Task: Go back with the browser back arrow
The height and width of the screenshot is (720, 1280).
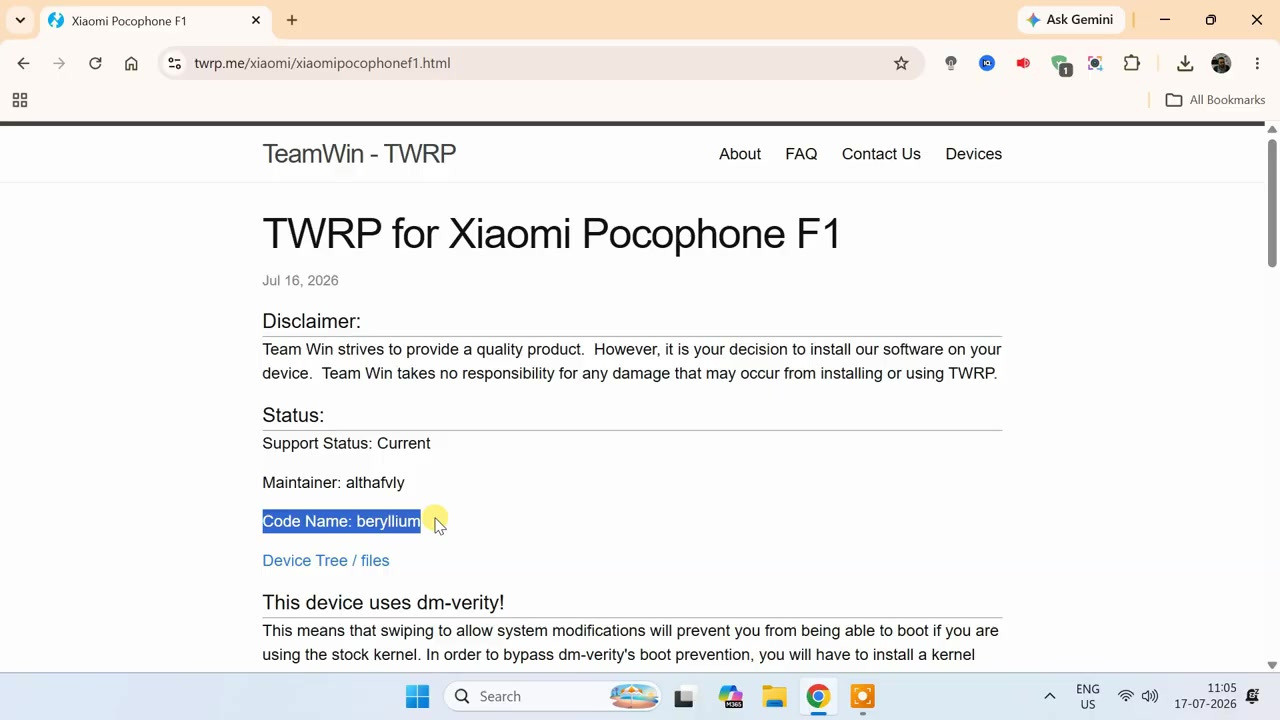Action: 23,63
